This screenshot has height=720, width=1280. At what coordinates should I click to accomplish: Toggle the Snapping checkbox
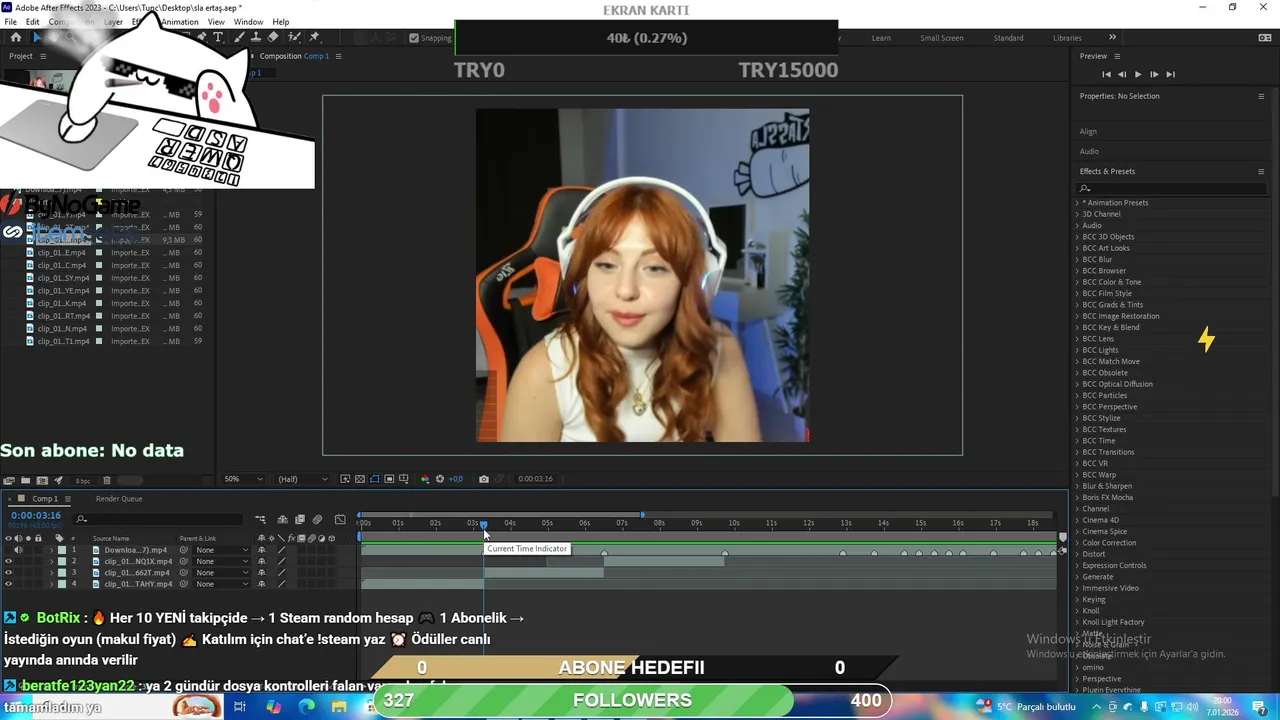coord(414,38)
